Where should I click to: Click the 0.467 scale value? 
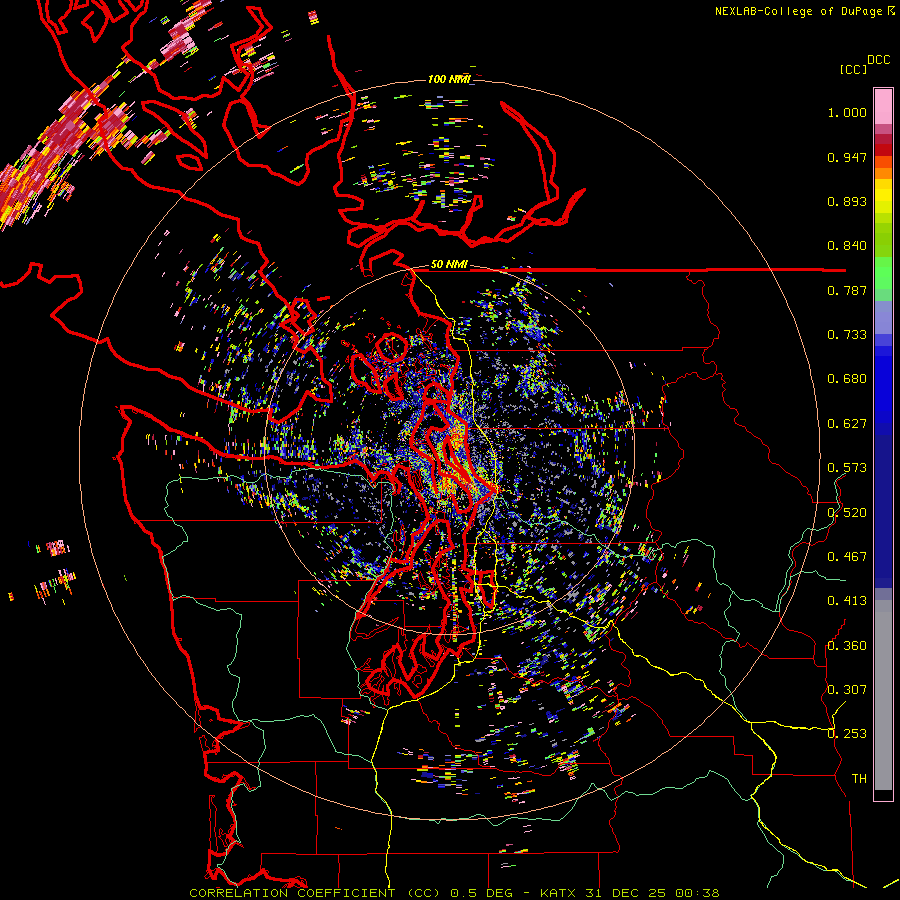[x=847, y=557]
